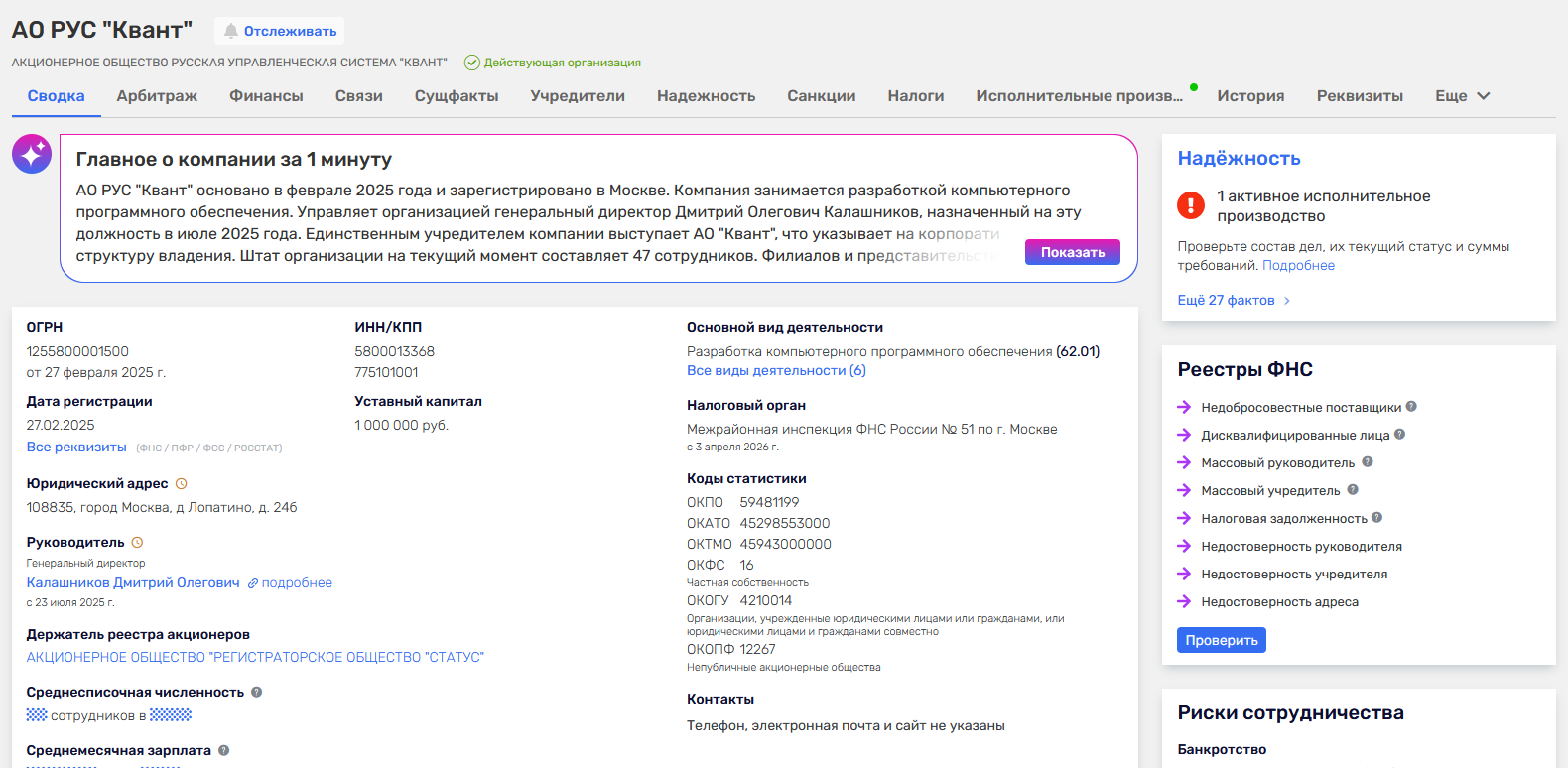Open the Все реквизиты link

pyautogui.click(x=76, y=448)
